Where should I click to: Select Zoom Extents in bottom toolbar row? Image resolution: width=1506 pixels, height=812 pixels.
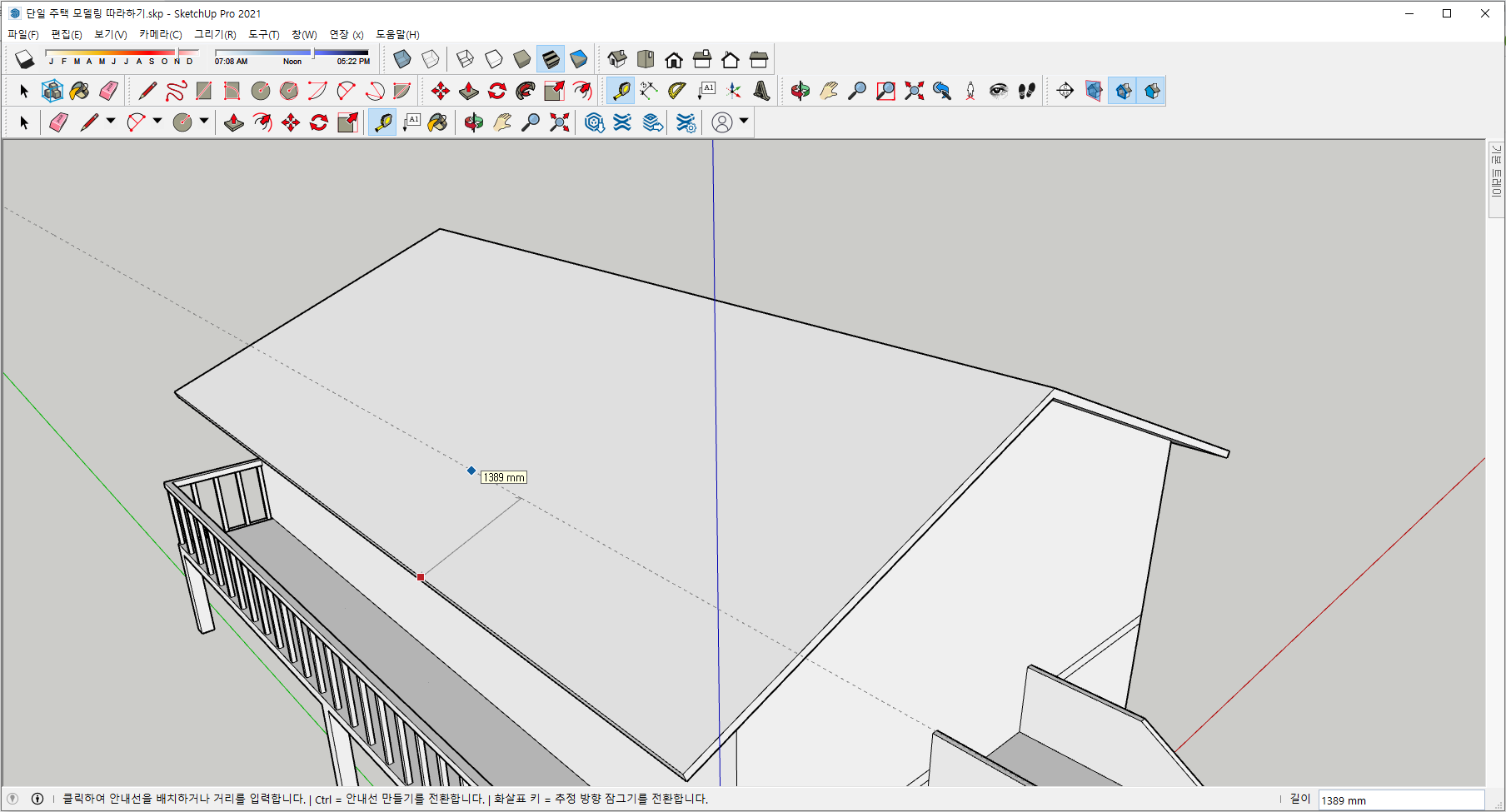pyautogui.click(x=559, y=122)
